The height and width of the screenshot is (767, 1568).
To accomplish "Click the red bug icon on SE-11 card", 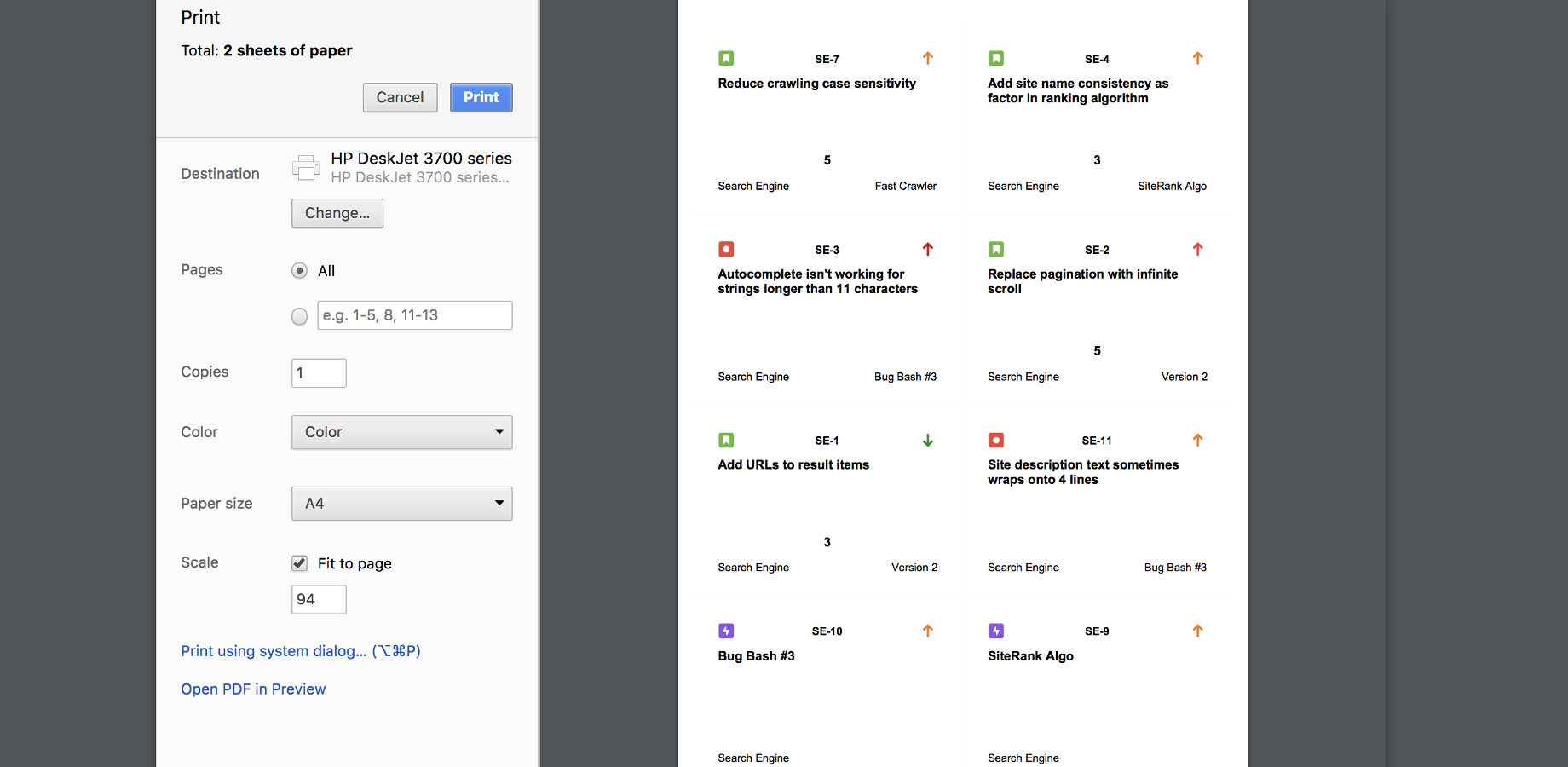I will coord(996,440).
